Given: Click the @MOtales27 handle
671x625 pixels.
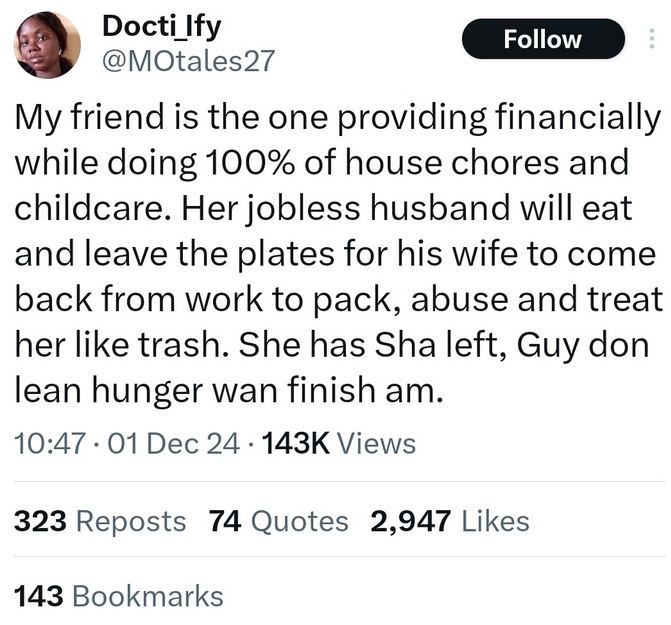Looking at the screenshot, I should (189, 62).
